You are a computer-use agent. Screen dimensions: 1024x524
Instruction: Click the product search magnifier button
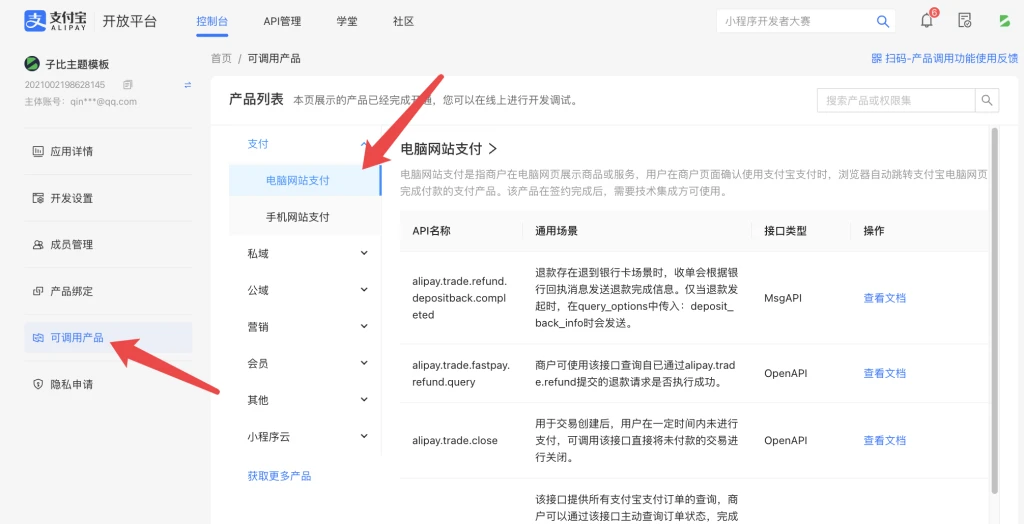(x=987, y=100)
